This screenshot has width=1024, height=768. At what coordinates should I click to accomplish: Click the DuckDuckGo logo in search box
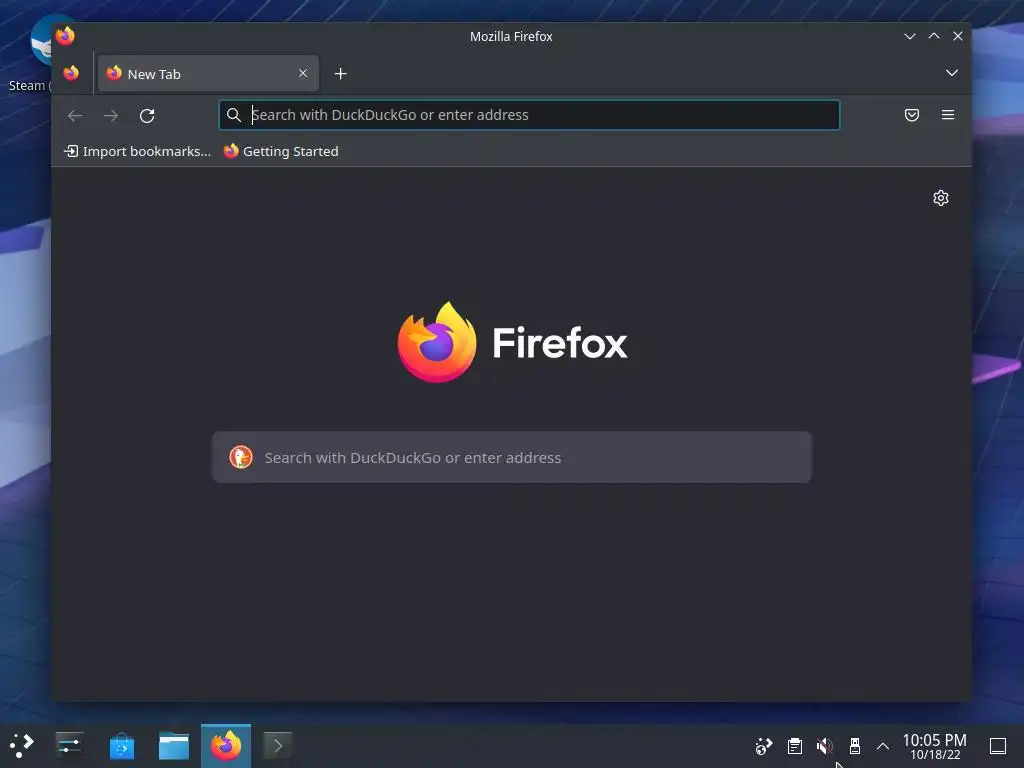click(241, 457)
